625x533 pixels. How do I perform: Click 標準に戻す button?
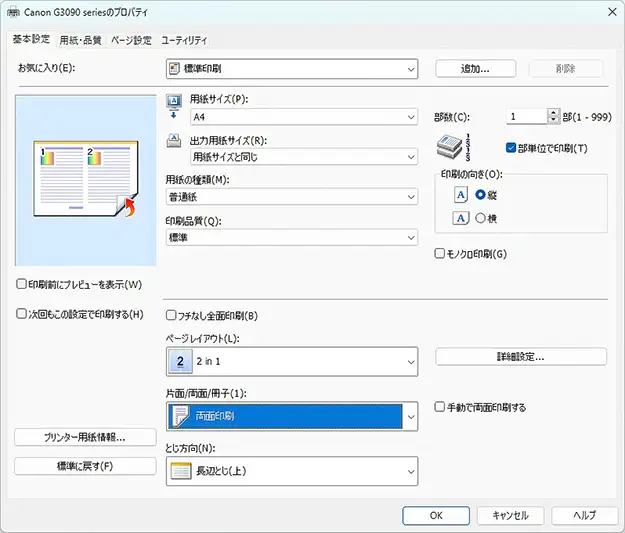point(85,466)
